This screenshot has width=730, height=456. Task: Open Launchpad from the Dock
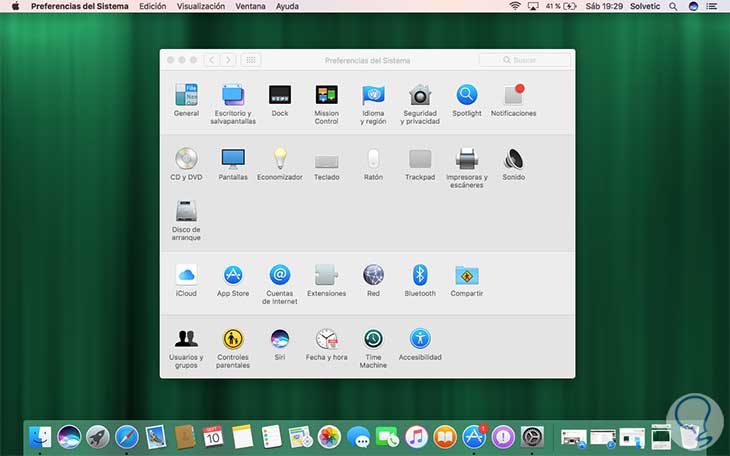point(98,437)
